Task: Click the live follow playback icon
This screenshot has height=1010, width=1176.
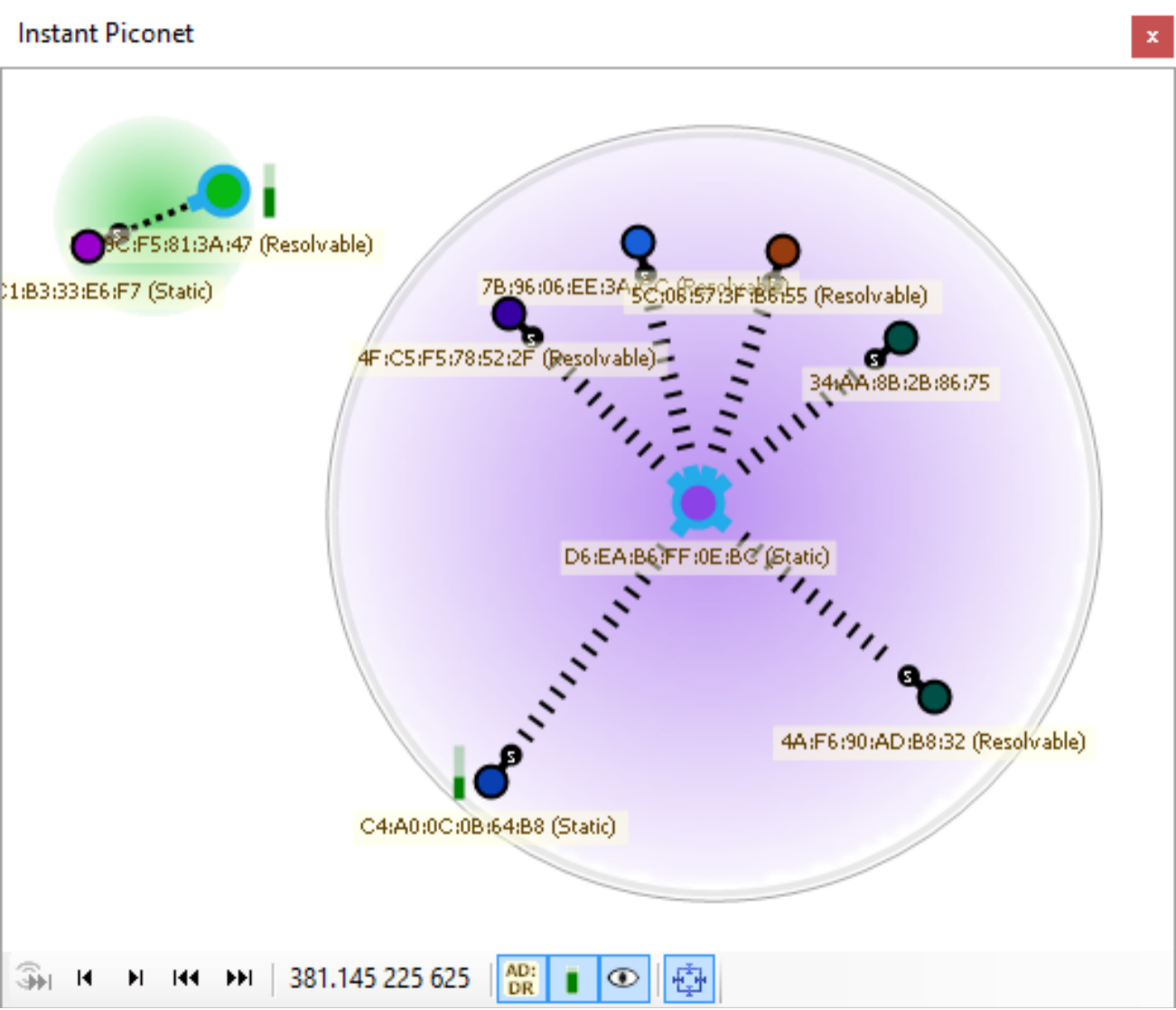Action: [x=33, y=977]
